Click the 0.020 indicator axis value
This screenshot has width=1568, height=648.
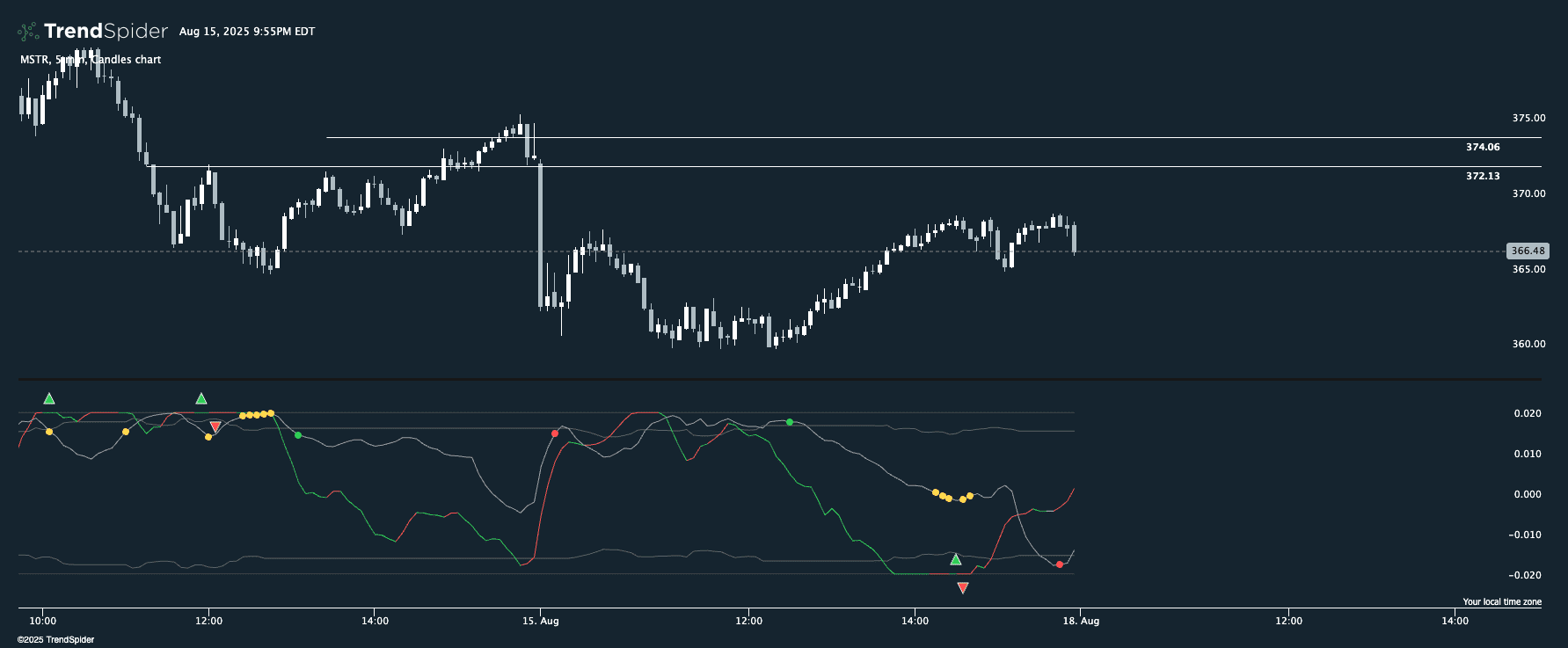(1528, 413)
